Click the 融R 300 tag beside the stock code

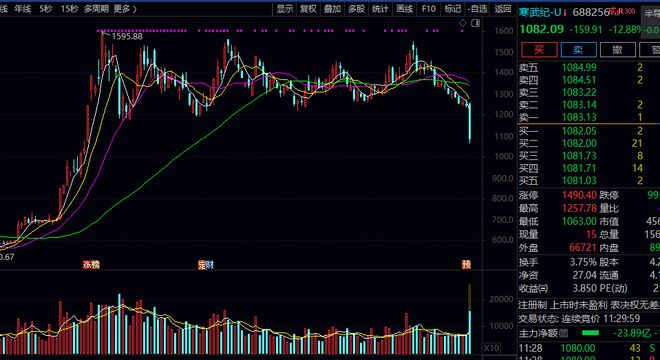click(623, 11)
